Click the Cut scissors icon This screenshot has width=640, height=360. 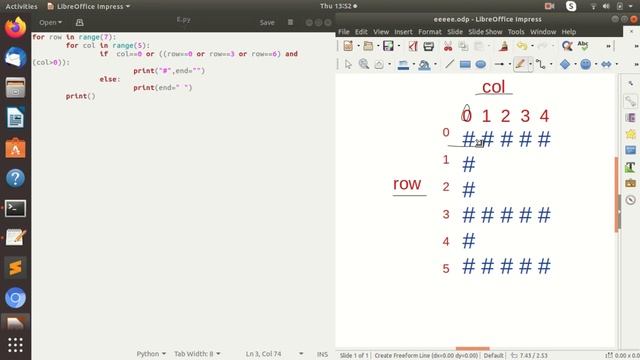coord(448,46)
